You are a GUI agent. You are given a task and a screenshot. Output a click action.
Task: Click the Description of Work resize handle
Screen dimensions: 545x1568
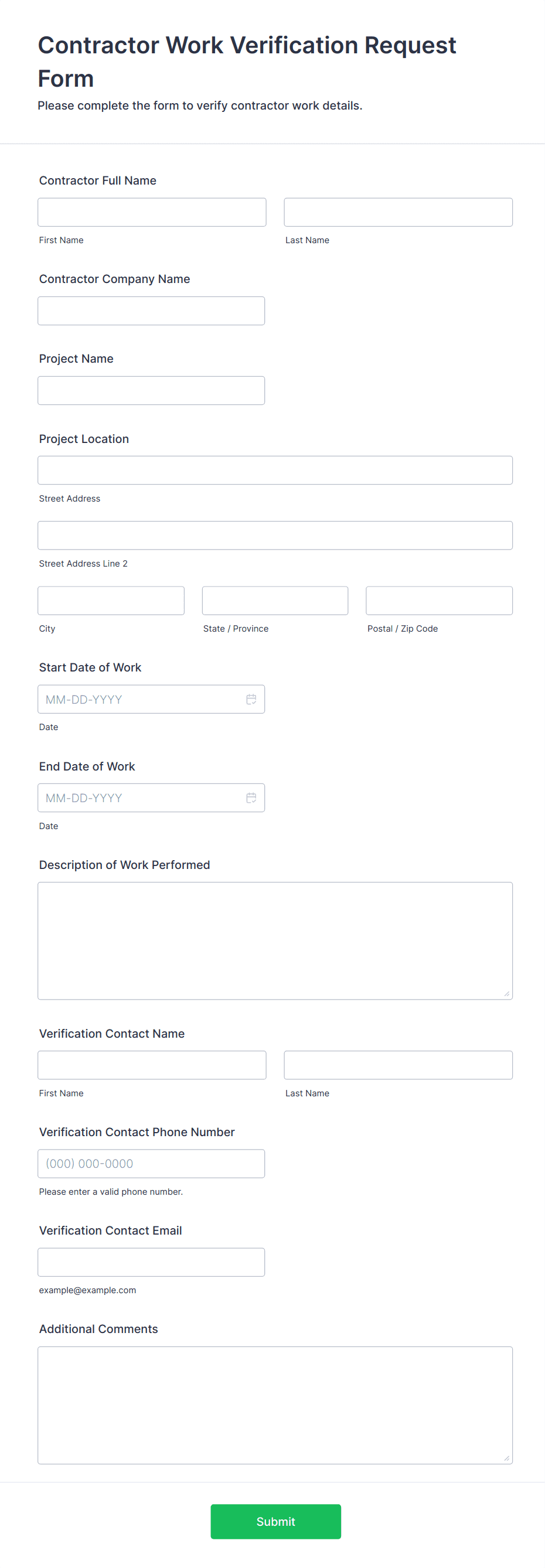(x=507, y=993)
